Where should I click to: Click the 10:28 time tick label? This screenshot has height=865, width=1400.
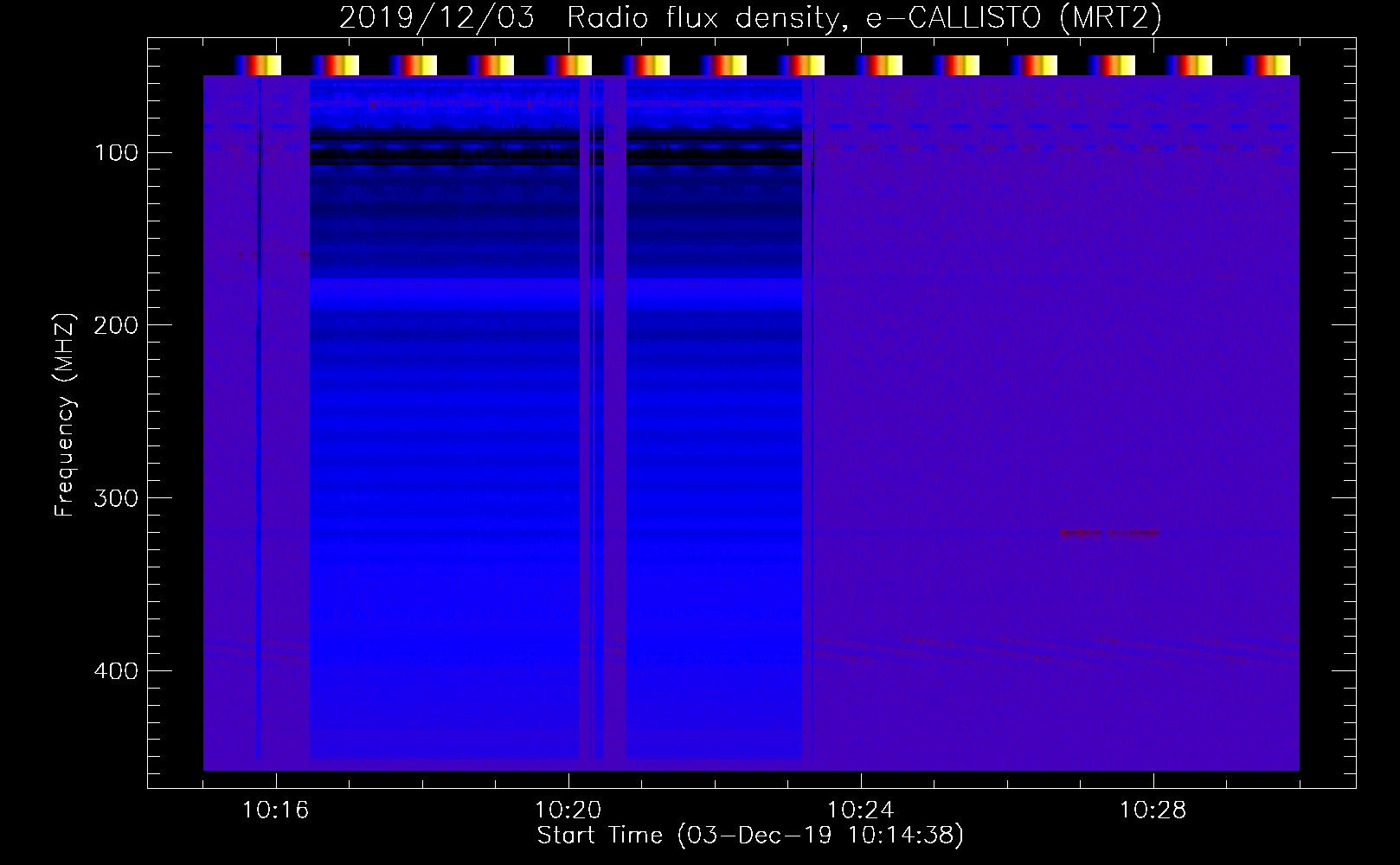(1153, 810)
